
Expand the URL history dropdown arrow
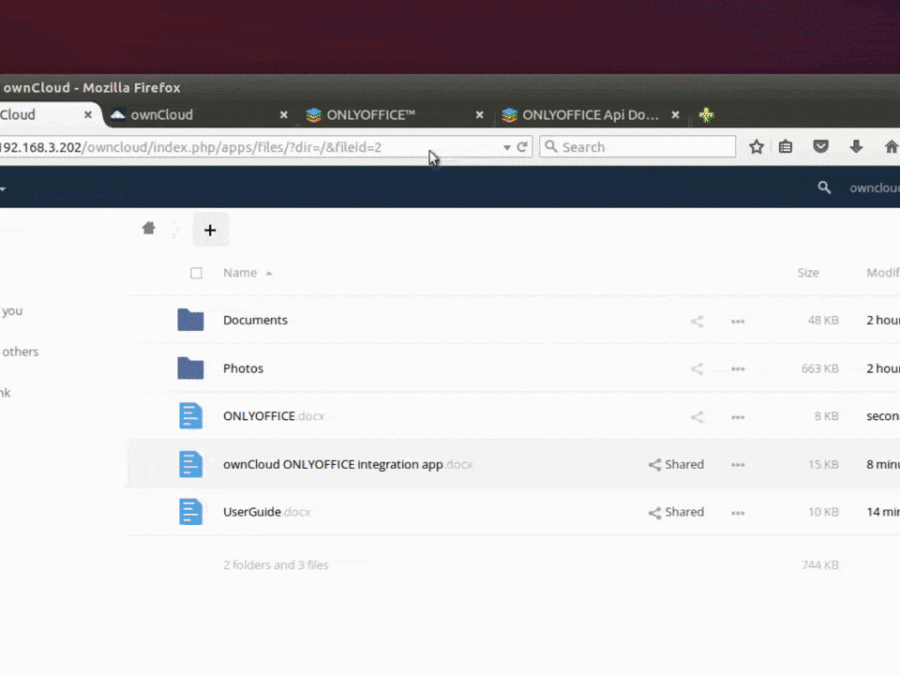tap(507, 147)
